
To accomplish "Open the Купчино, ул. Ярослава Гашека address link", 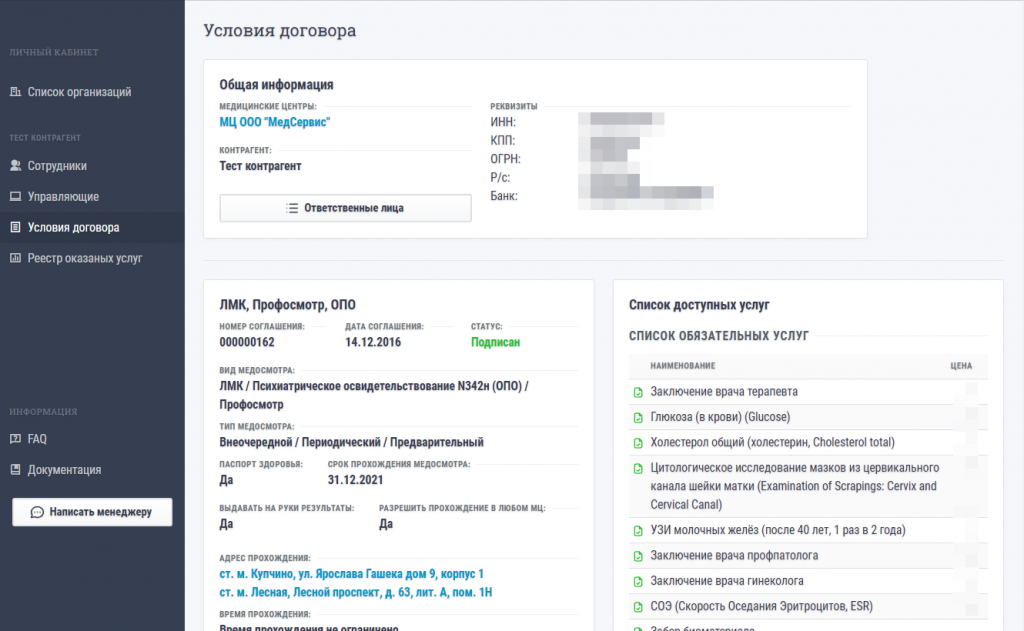I will pyautogui.click(x=351, y=574).
